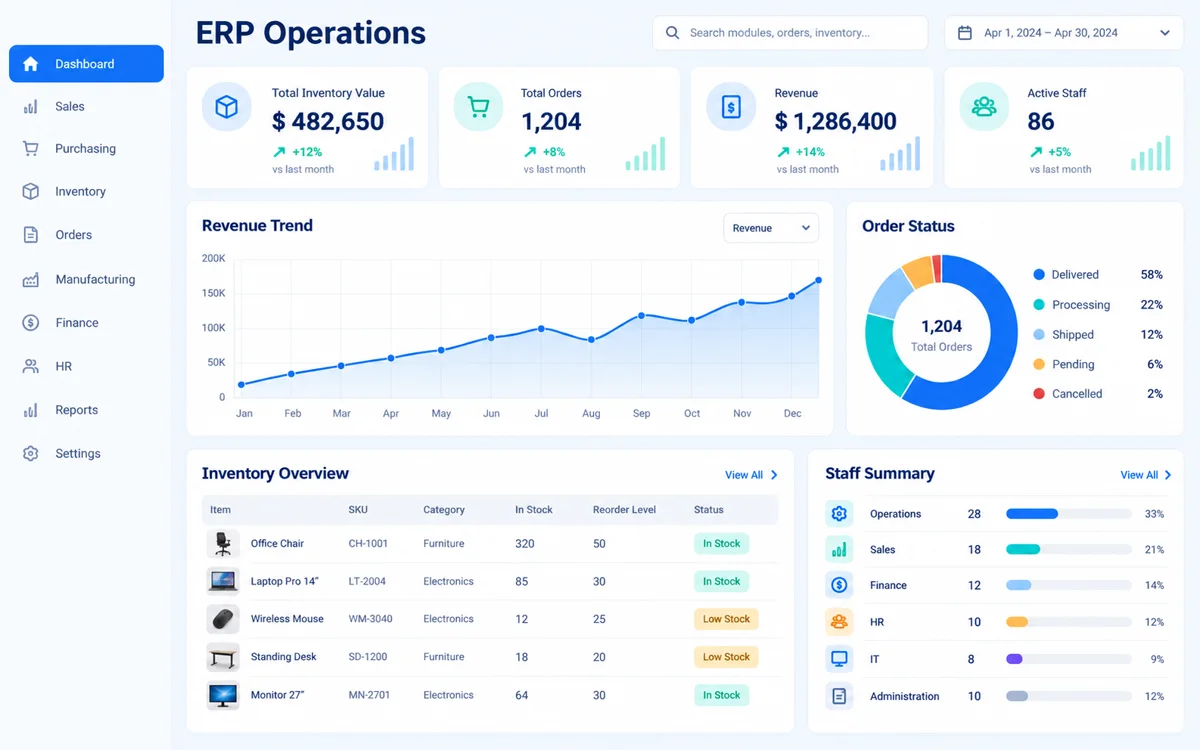Click the LT-2004 SKU cell

pos(368,581)
